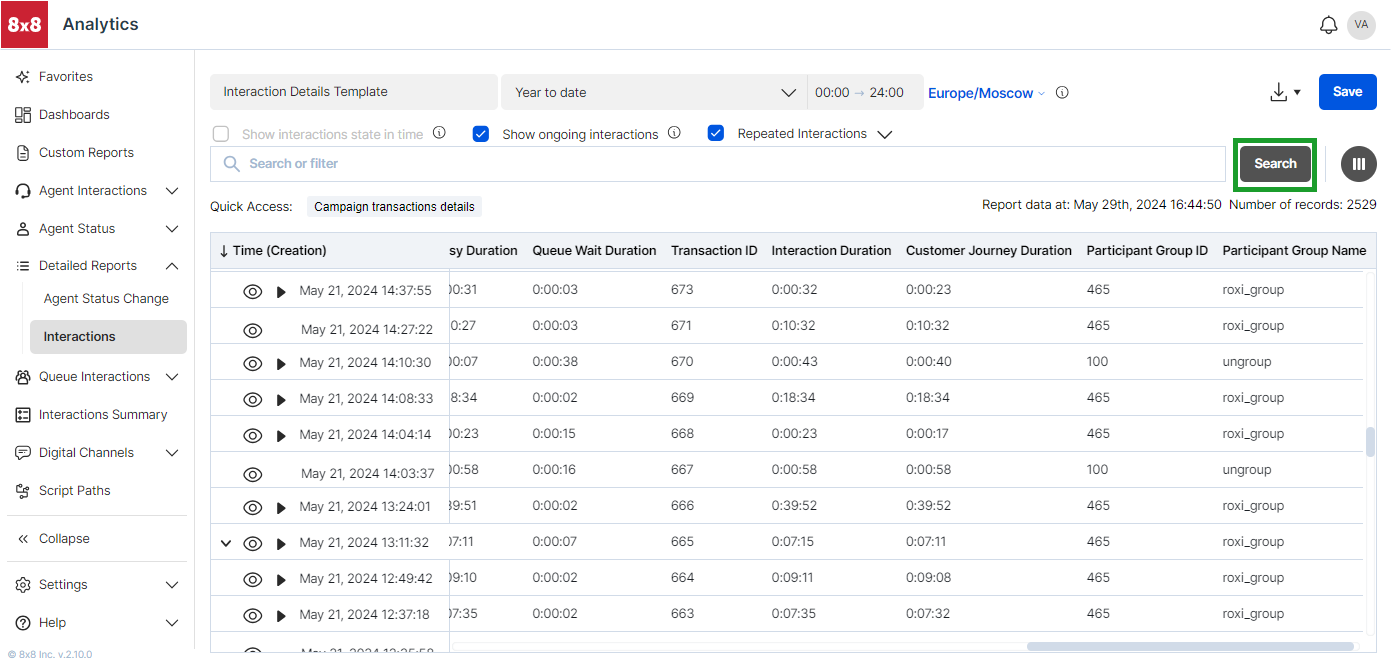
Task: Click the vertical table scrollbar thumb
Action: coord(1370,441)
